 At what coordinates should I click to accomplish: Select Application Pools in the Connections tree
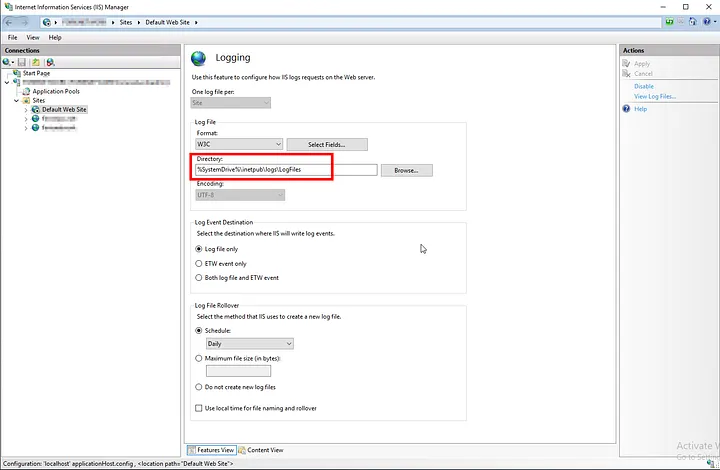click(55, 91)
